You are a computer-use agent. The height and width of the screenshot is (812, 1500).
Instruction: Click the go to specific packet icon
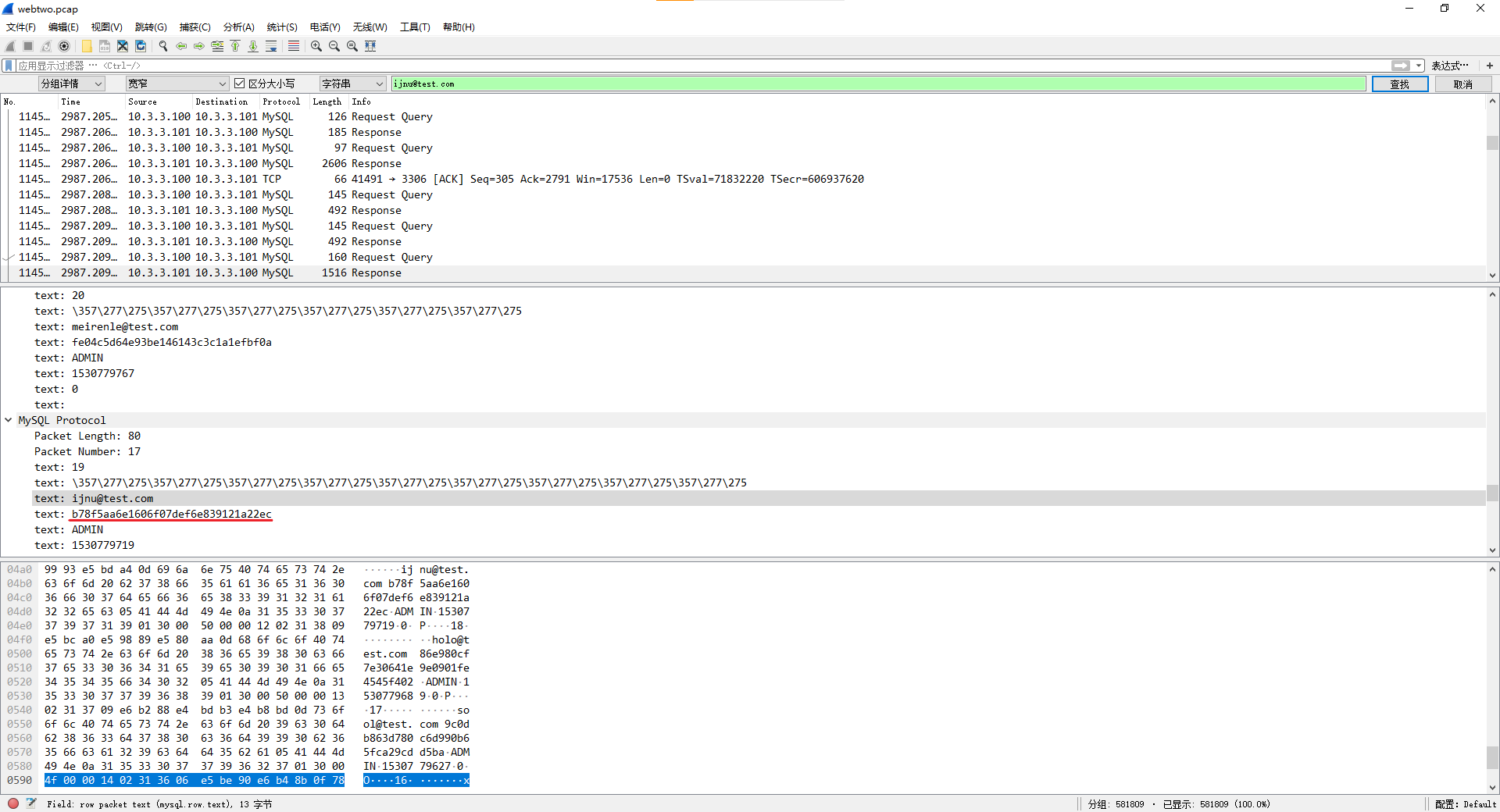[217, 46]
